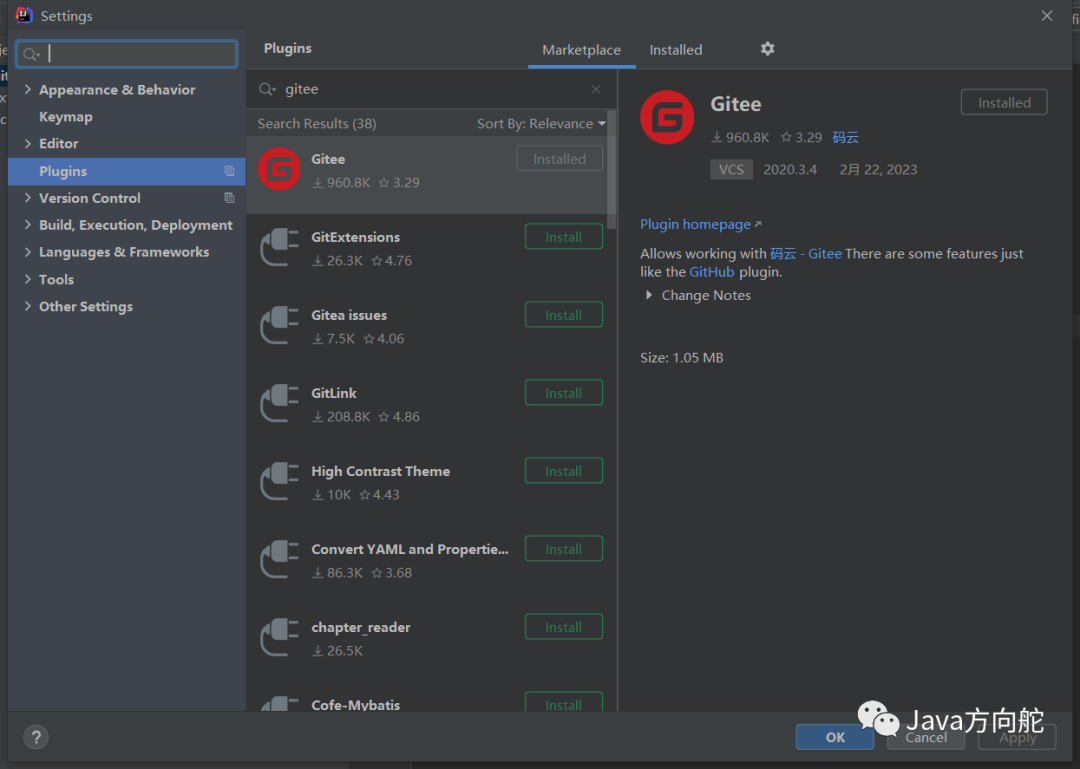
Task: Expand the Change Notes section
Action: tap(649, 295)
